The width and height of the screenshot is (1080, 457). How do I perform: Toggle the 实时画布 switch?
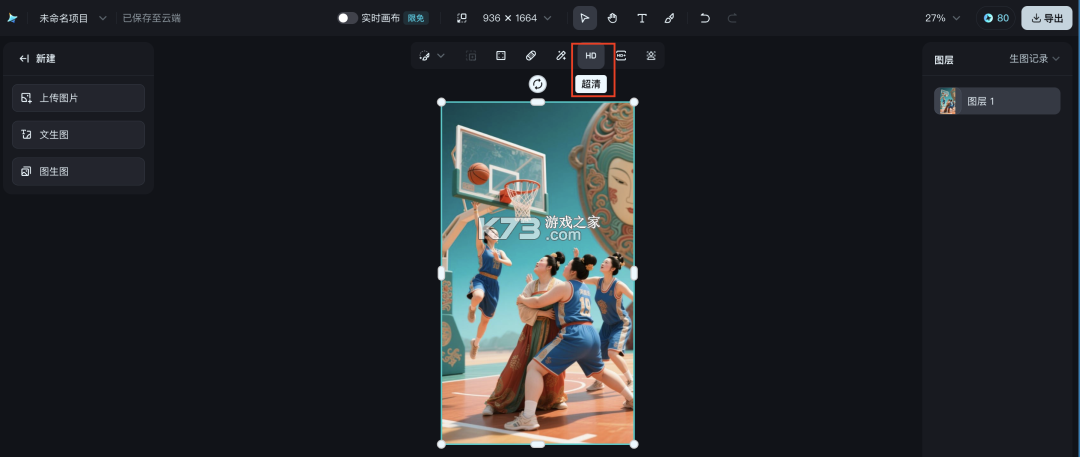347,18
